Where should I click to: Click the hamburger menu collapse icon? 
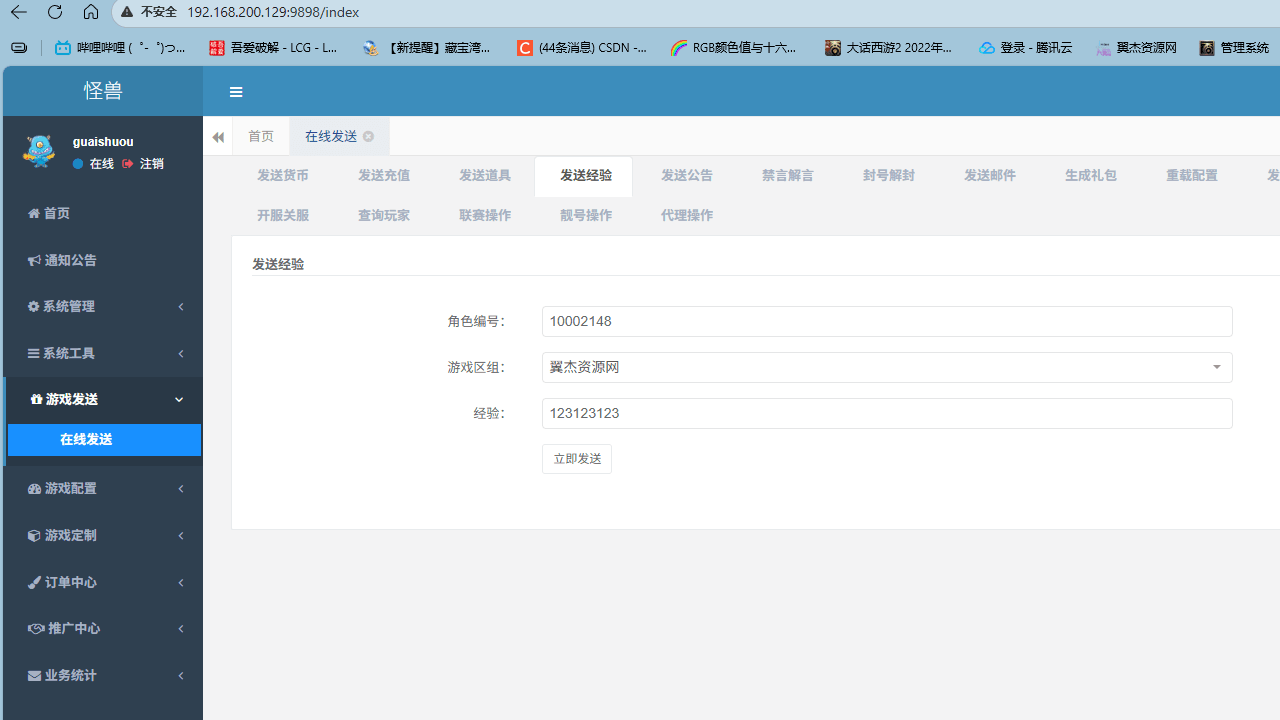coord(236,92)
